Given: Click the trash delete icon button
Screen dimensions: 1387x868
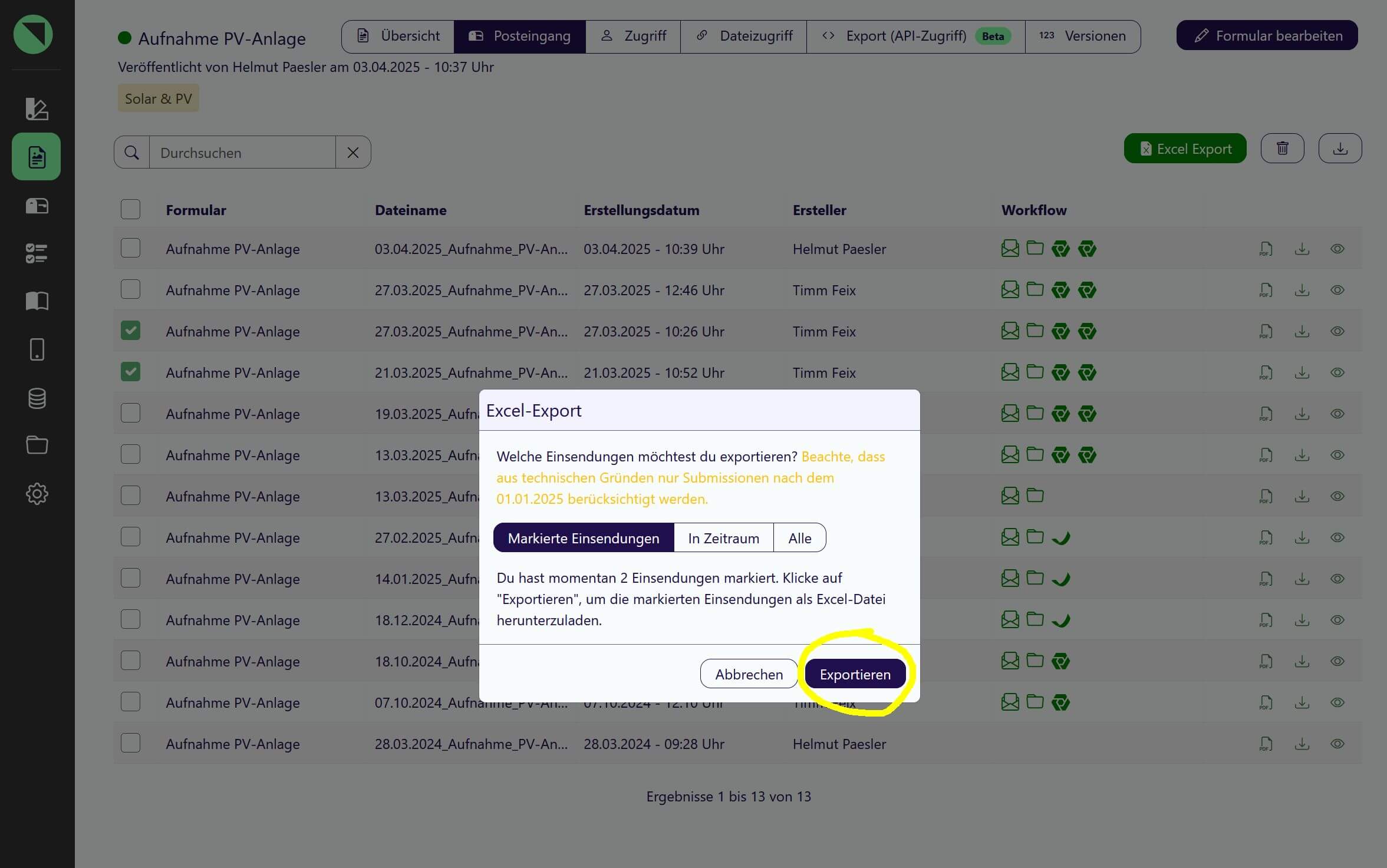Looking at the screenshot, I should tap(1282, 148).
